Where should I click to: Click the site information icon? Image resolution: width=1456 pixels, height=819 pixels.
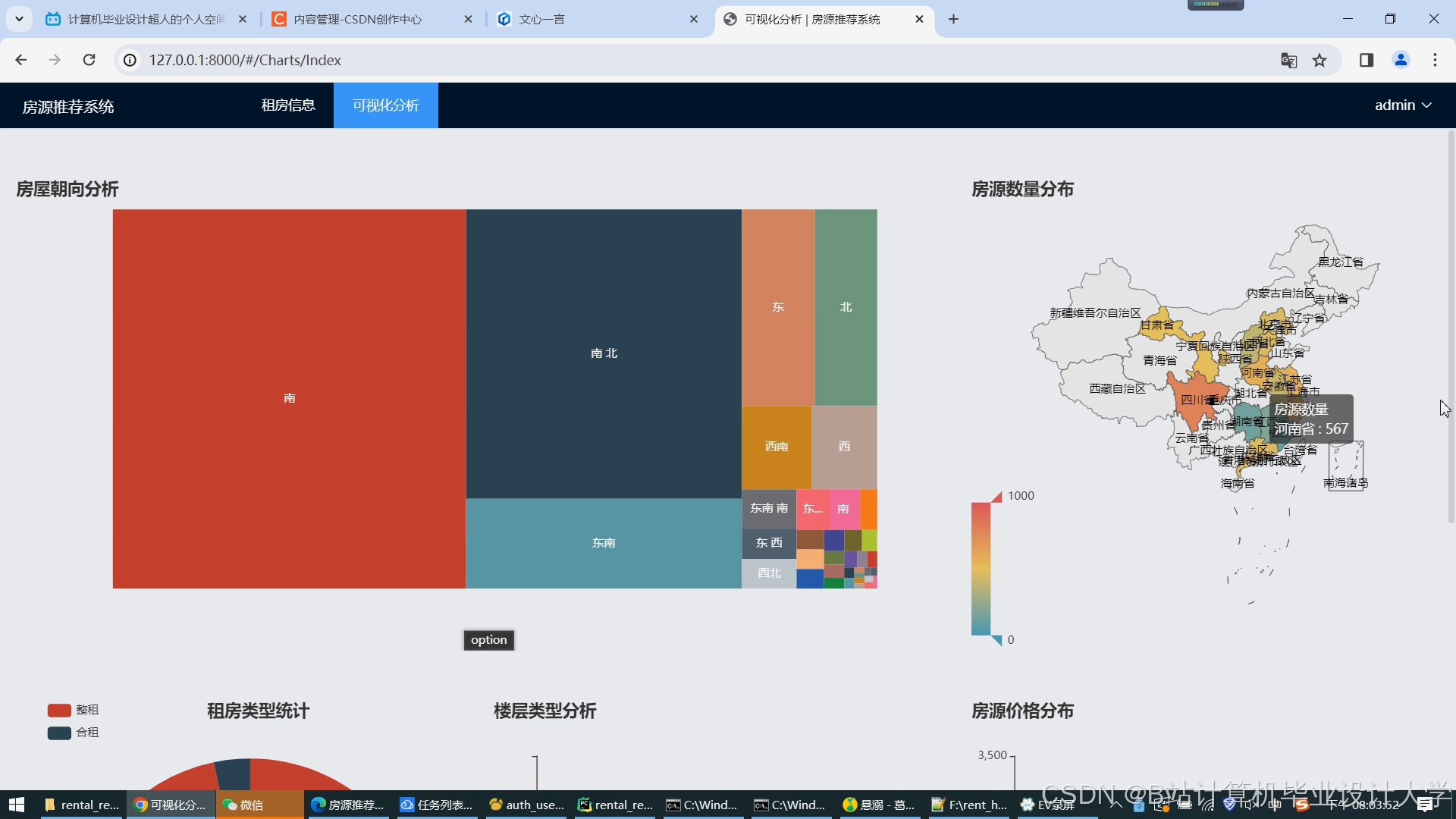tap(130, 60)
